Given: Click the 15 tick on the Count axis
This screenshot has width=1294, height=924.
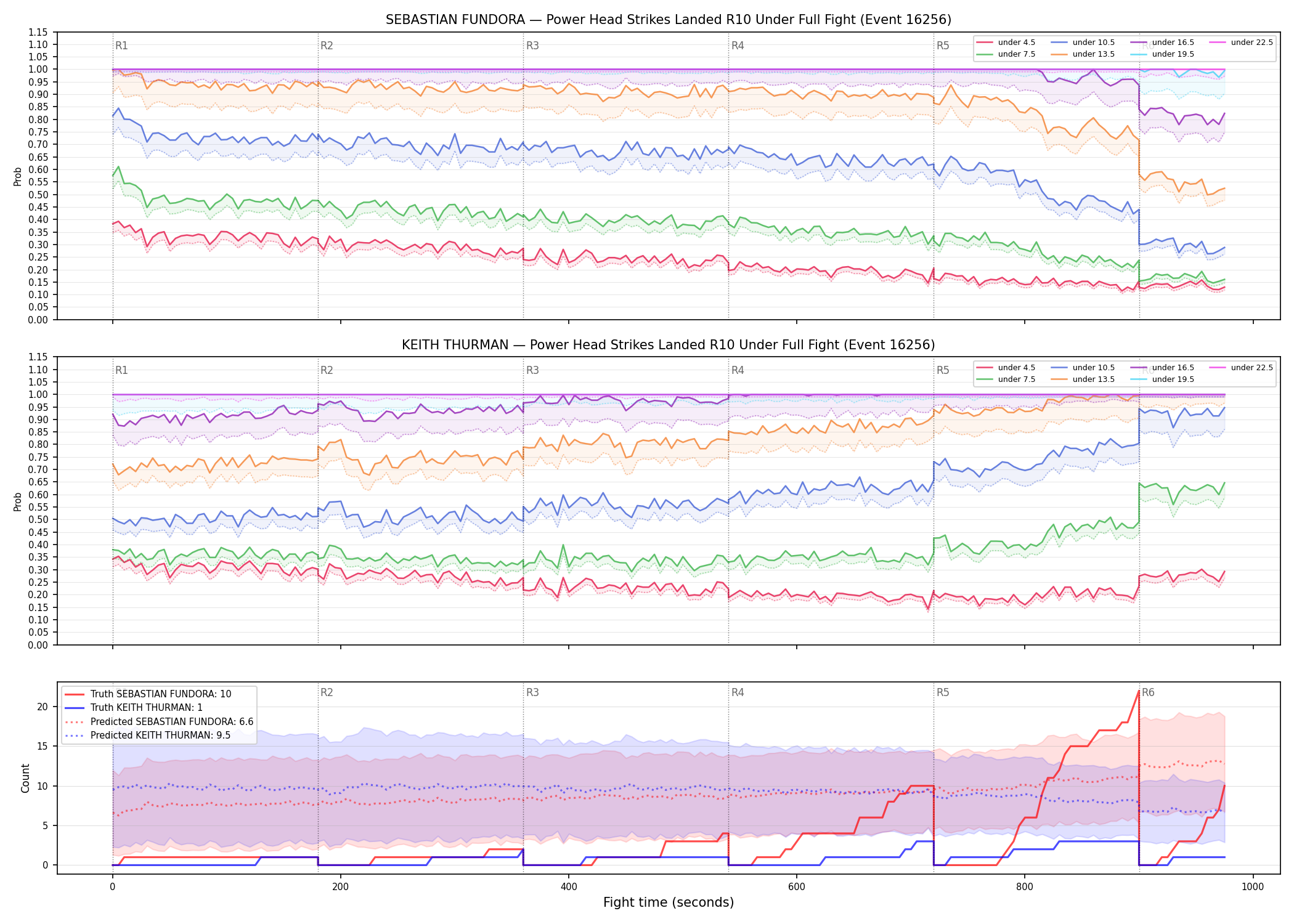Looking at the screenshot, I should coord(43,746).
